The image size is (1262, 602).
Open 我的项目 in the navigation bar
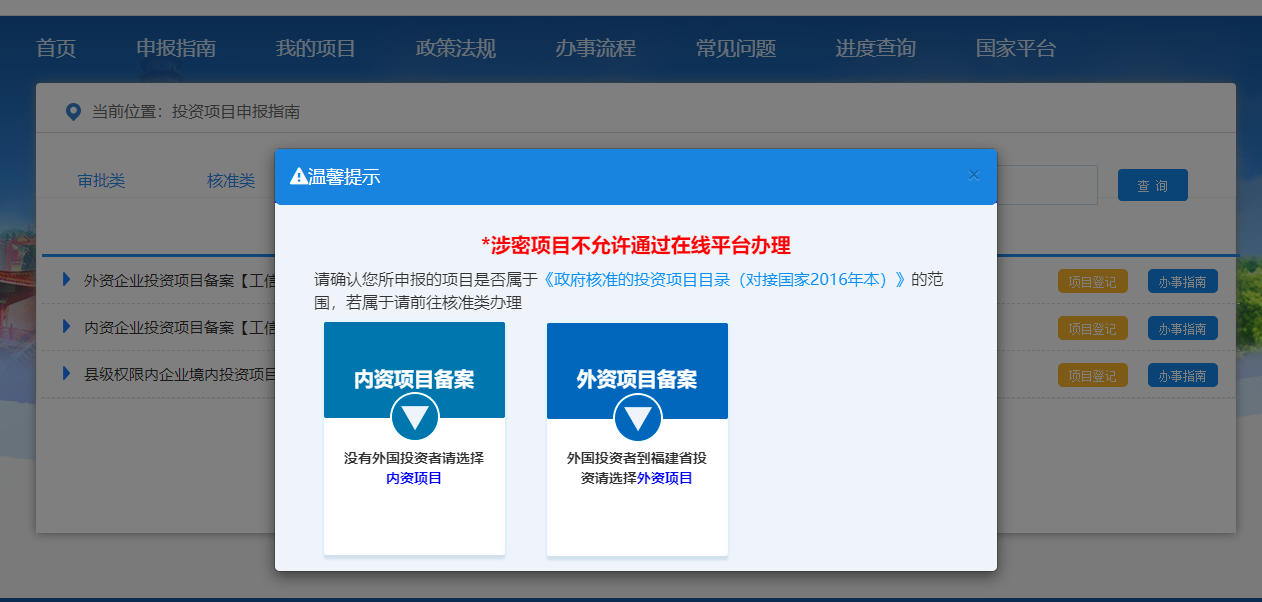315,48
